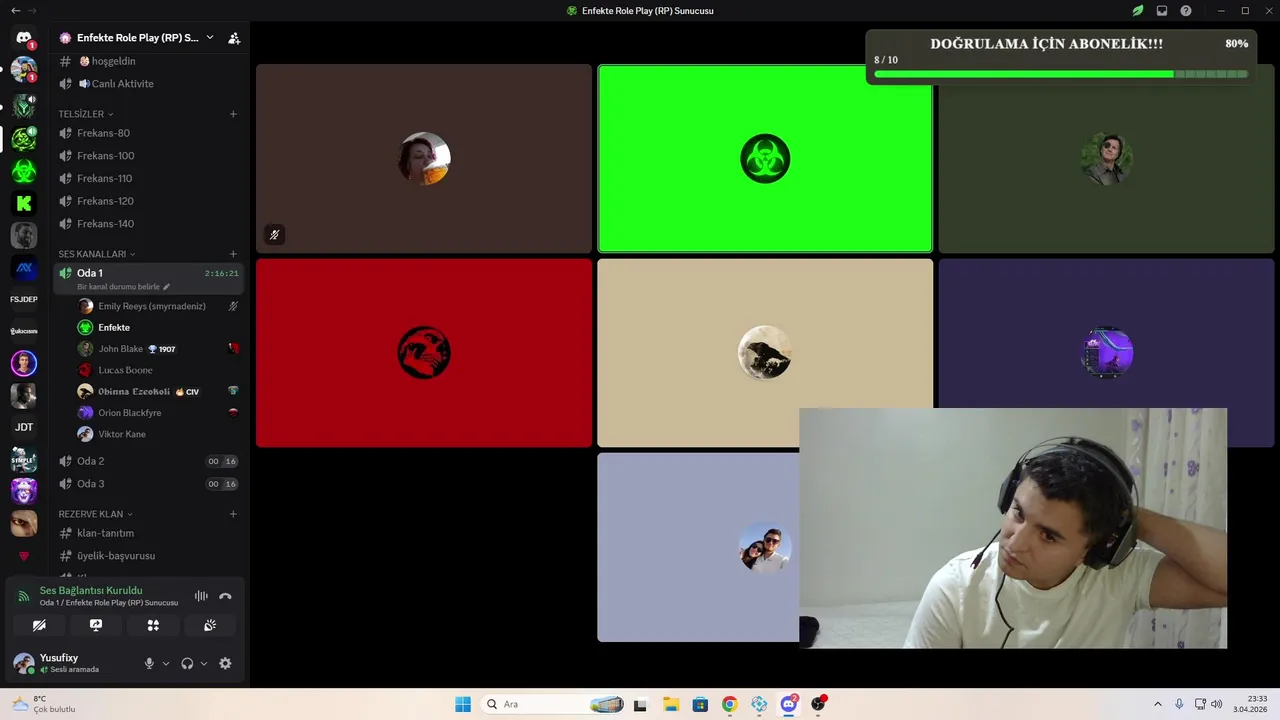Open the soundboard button
This screenshot has height=720, width=1280.
pos(210,625)
